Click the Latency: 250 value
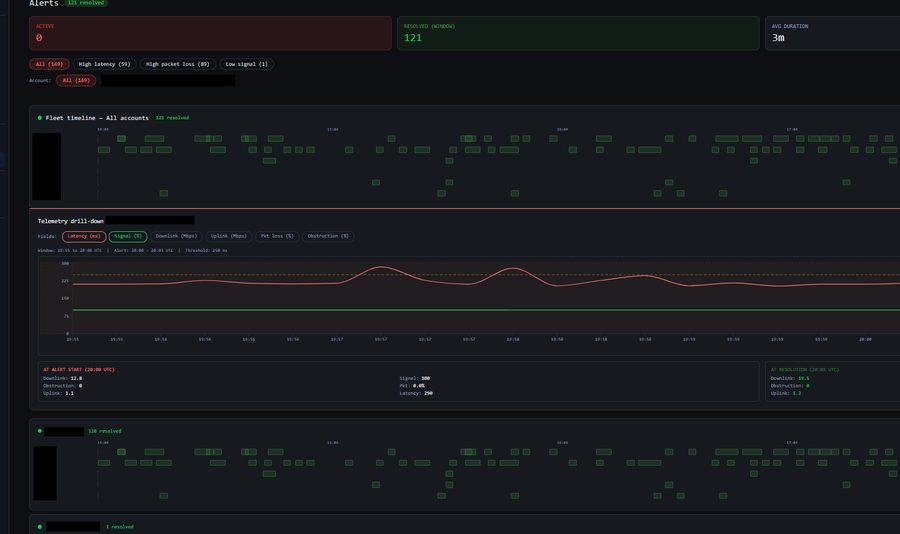900x534 pixels. (x=416, y=393)
